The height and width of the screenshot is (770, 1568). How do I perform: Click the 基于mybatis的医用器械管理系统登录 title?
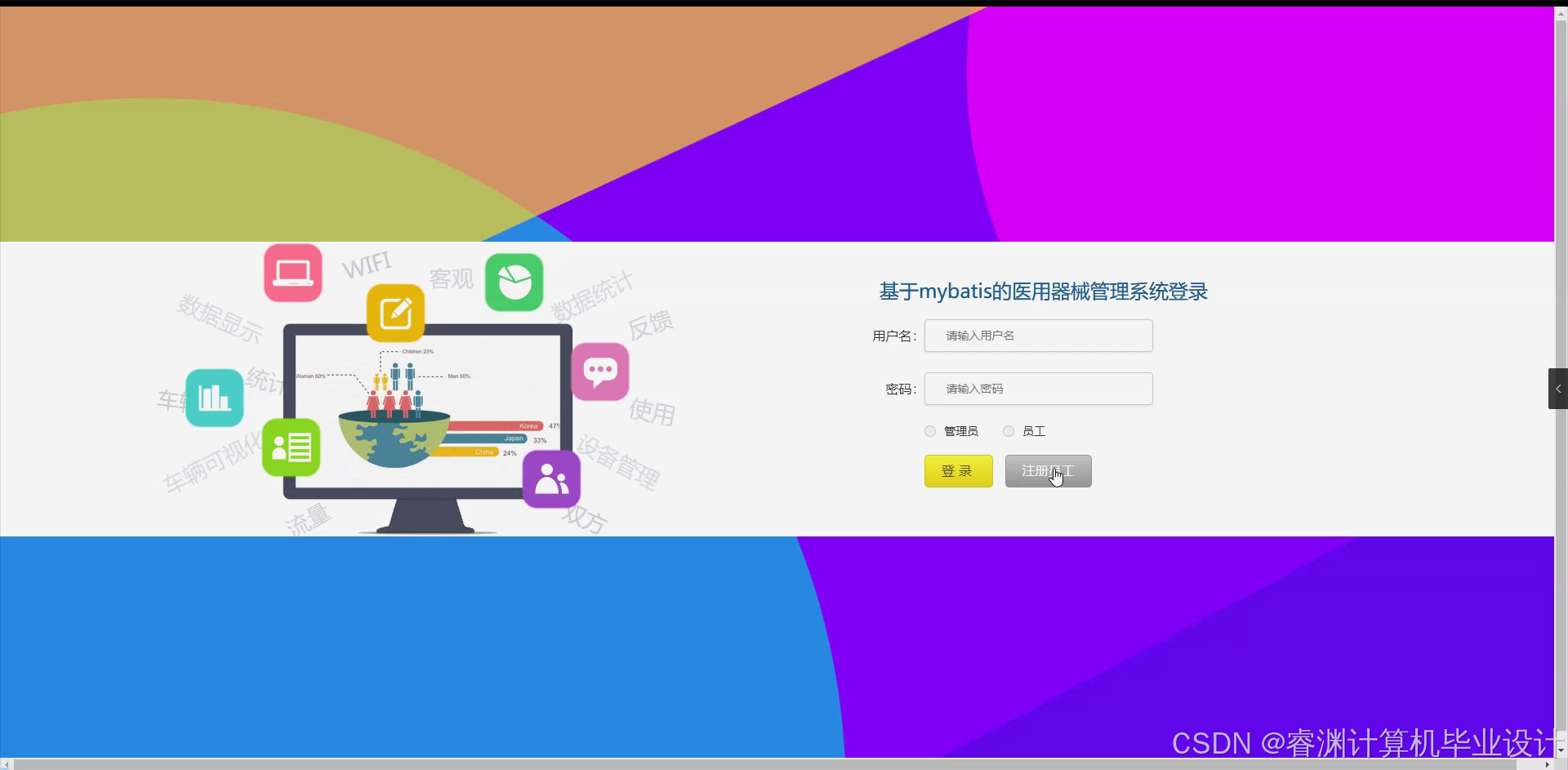coord(1044,292)
